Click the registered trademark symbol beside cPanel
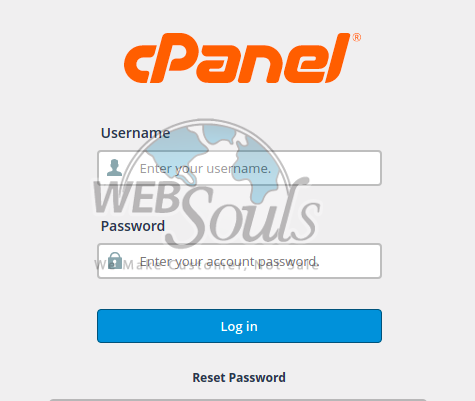The height and width of the screenshot is (401, 475). (x=357, y=37)
